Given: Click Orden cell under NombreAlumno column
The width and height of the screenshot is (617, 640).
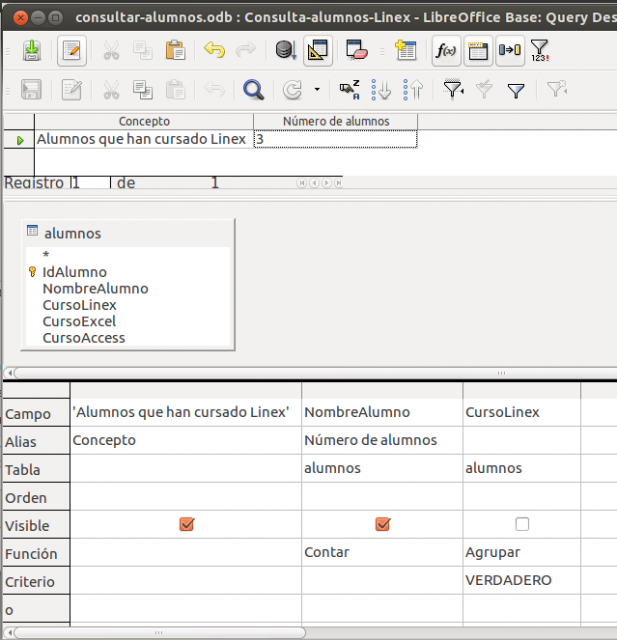Looking at the screenshot, I should tap(382, 496).
